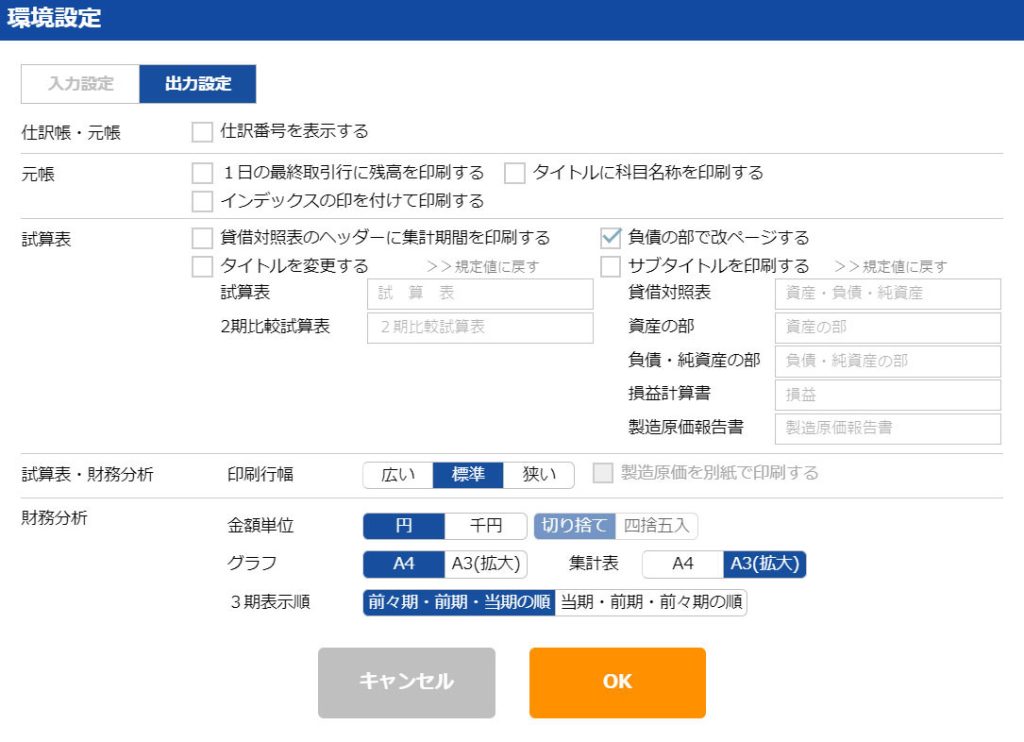Check 1日の最終取引行に残高を印刷する

pos(202,173)
